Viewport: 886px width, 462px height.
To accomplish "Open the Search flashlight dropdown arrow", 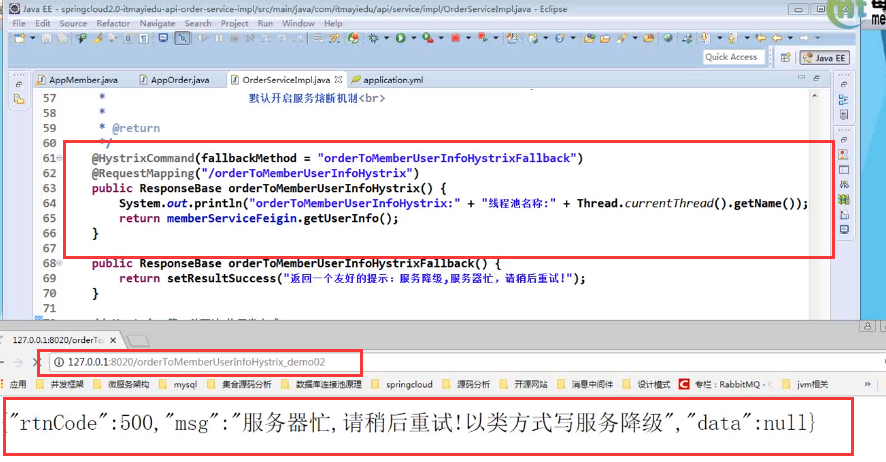I will coord(635,38).
